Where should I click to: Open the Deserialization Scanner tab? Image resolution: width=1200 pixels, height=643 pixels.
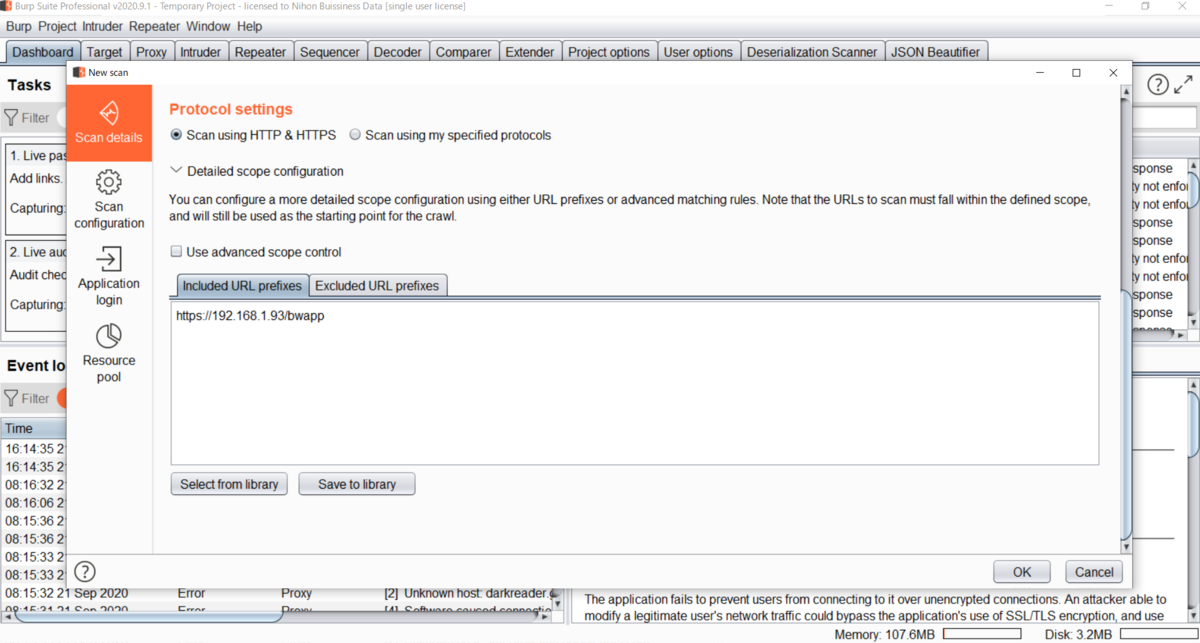point(812,52)
